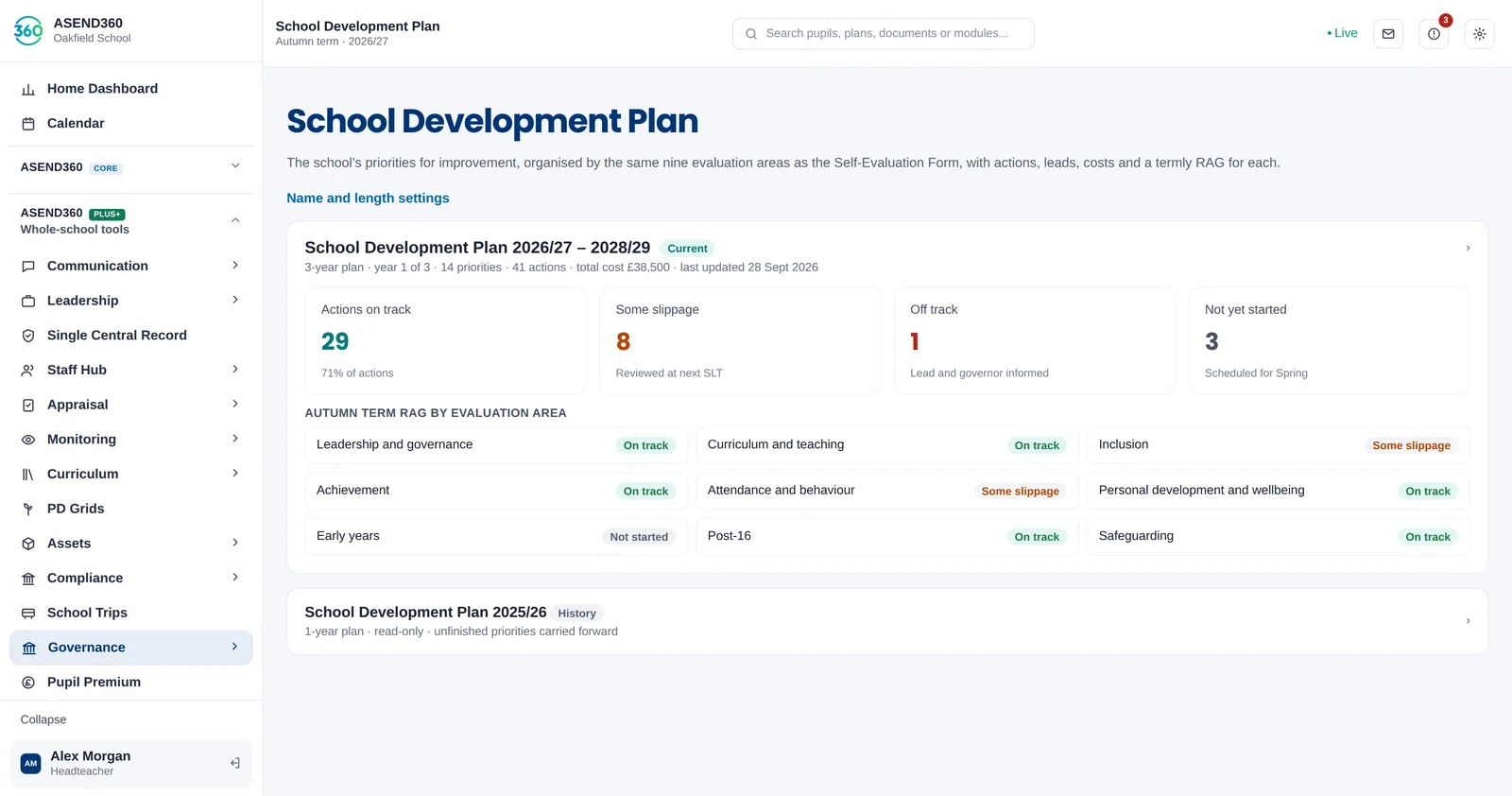Click the sign out icon beside Alex Morgan
Image resolution: width=1512 pixels, height=796 pixels.
(x=235, y=763)
